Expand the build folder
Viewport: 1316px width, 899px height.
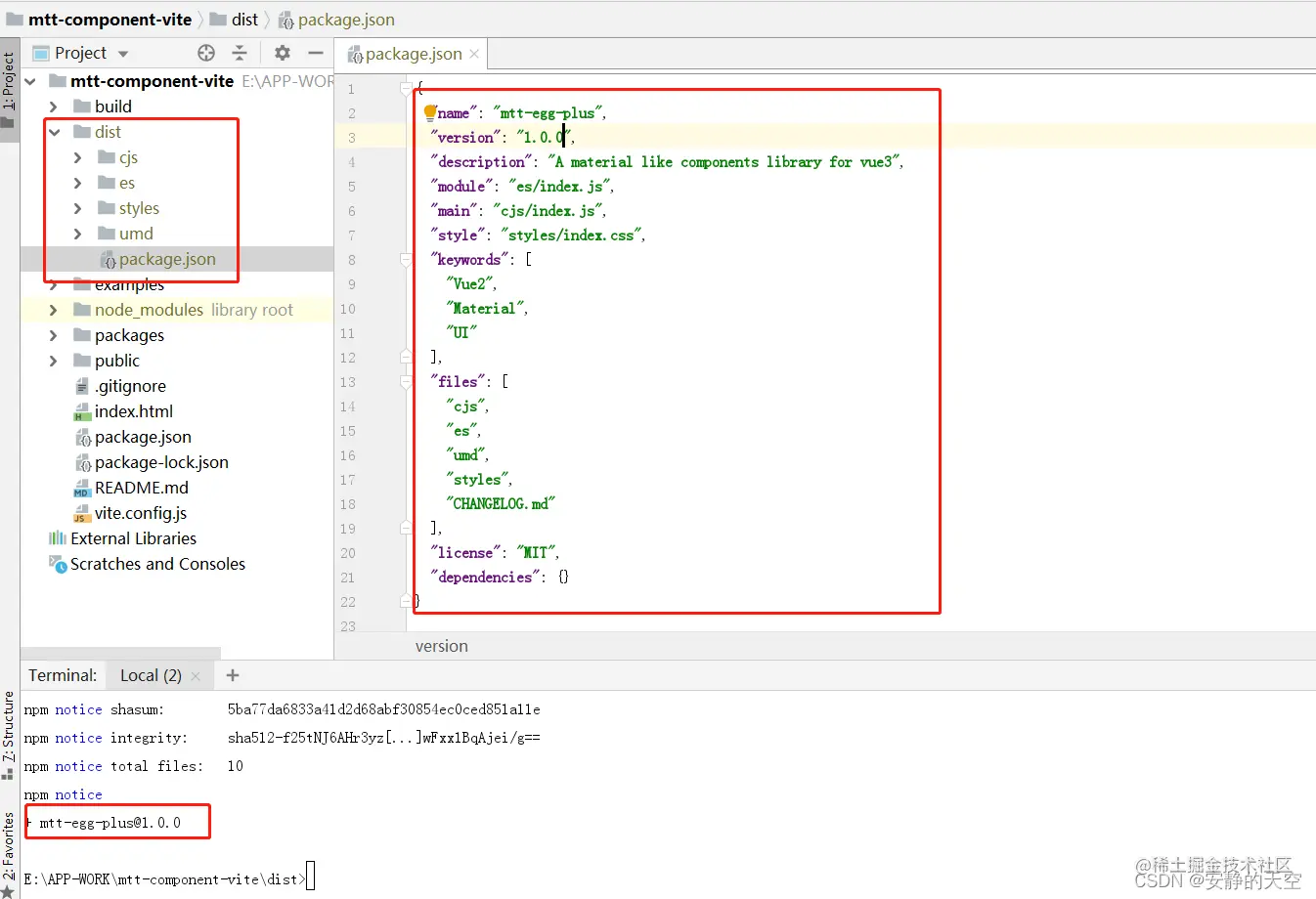(x=53, y=107)
